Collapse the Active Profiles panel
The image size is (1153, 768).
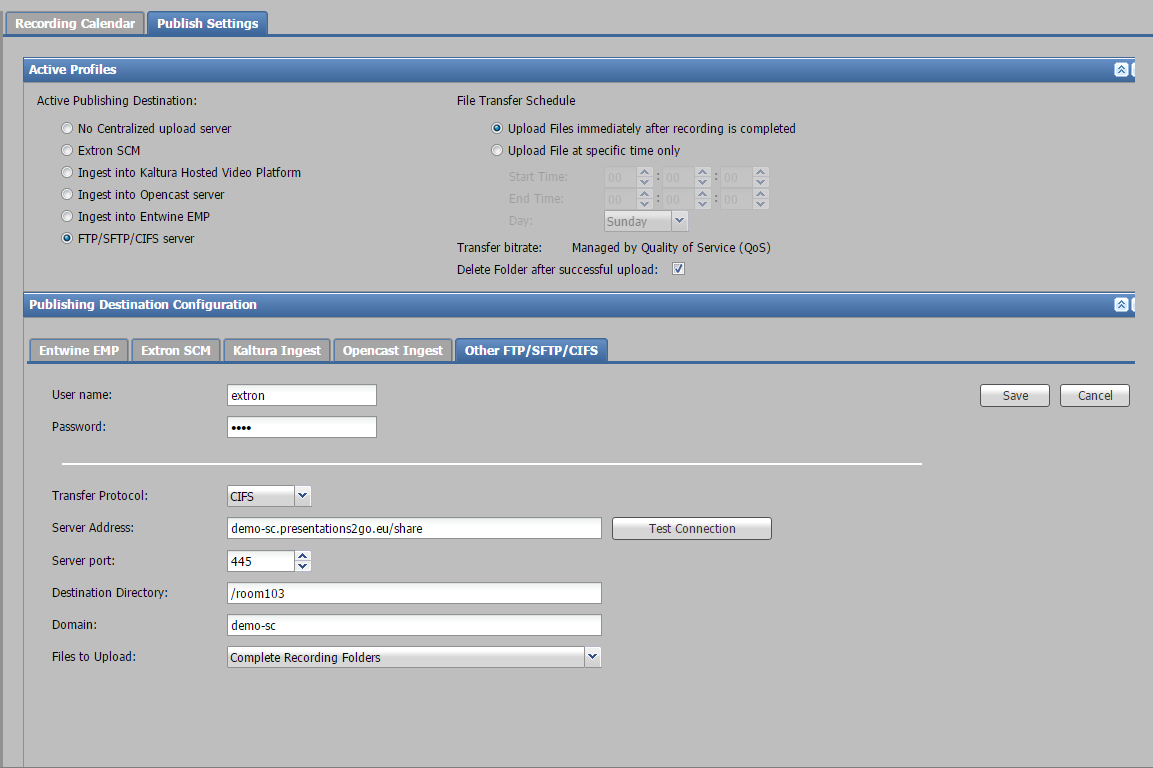[x=1121, y=70]
